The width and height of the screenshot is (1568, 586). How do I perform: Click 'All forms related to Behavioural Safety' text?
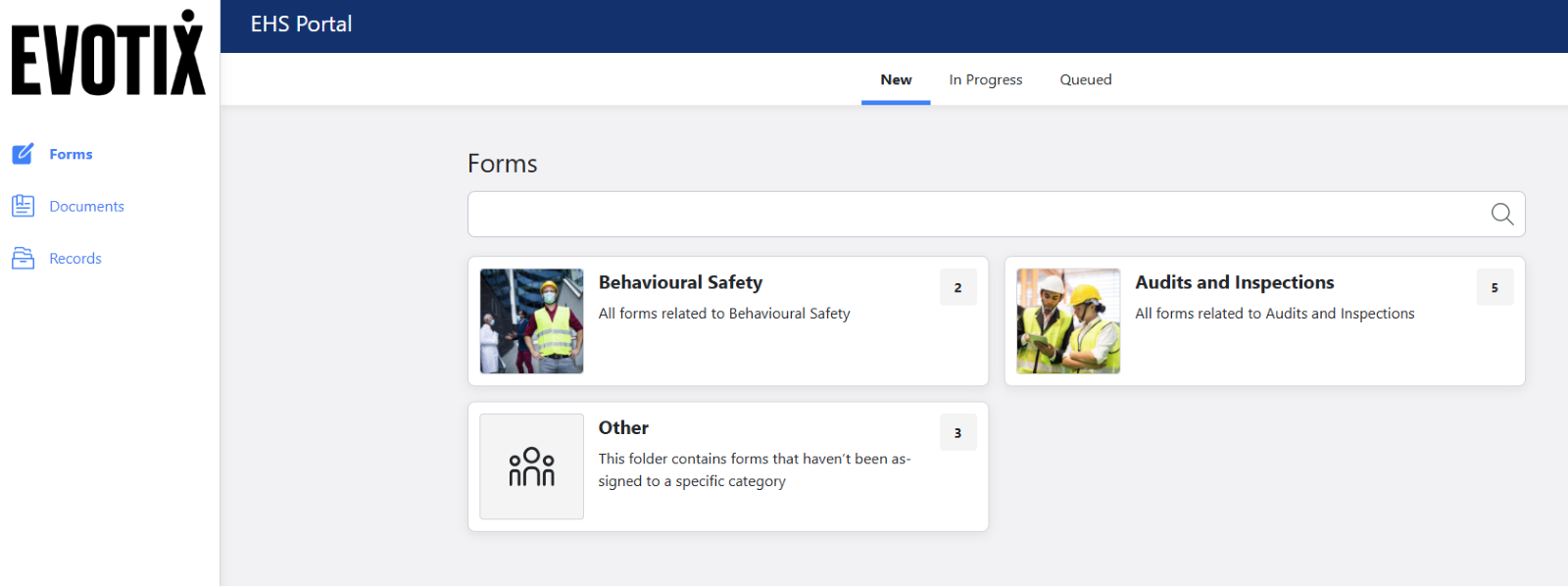(x=724, y=314)
